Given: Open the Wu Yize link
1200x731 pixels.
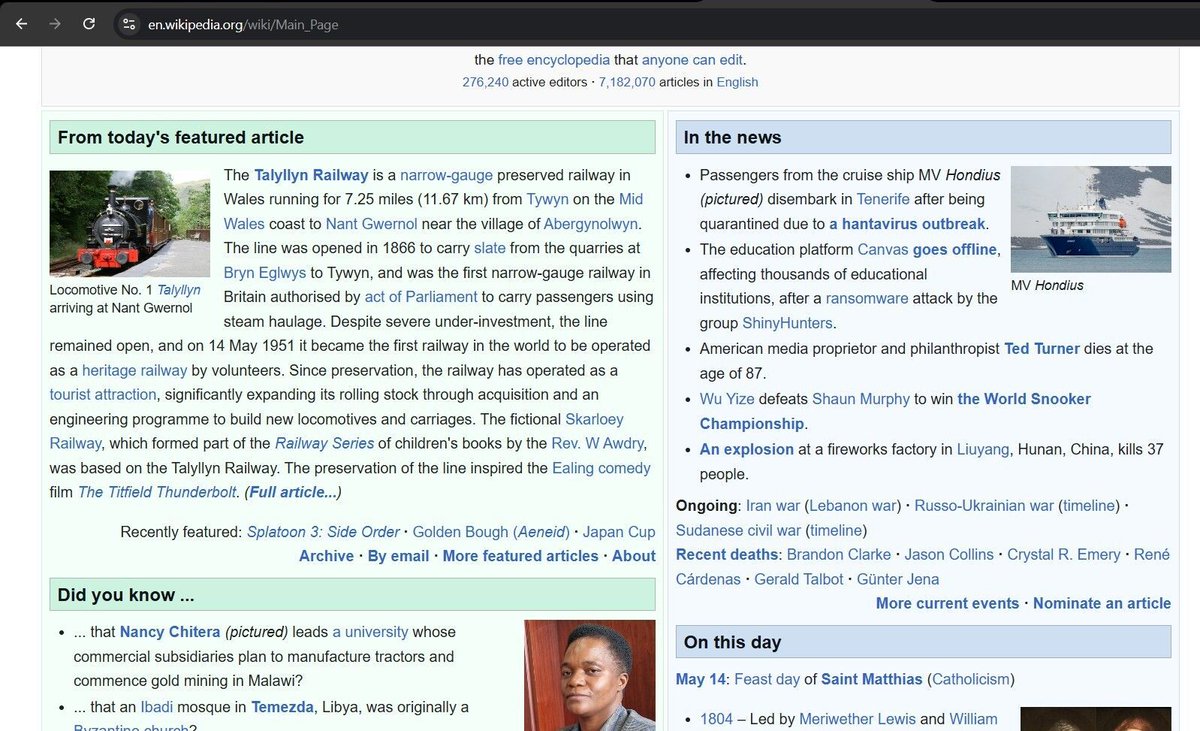Looking at the screenshot, I should [728, 398].
